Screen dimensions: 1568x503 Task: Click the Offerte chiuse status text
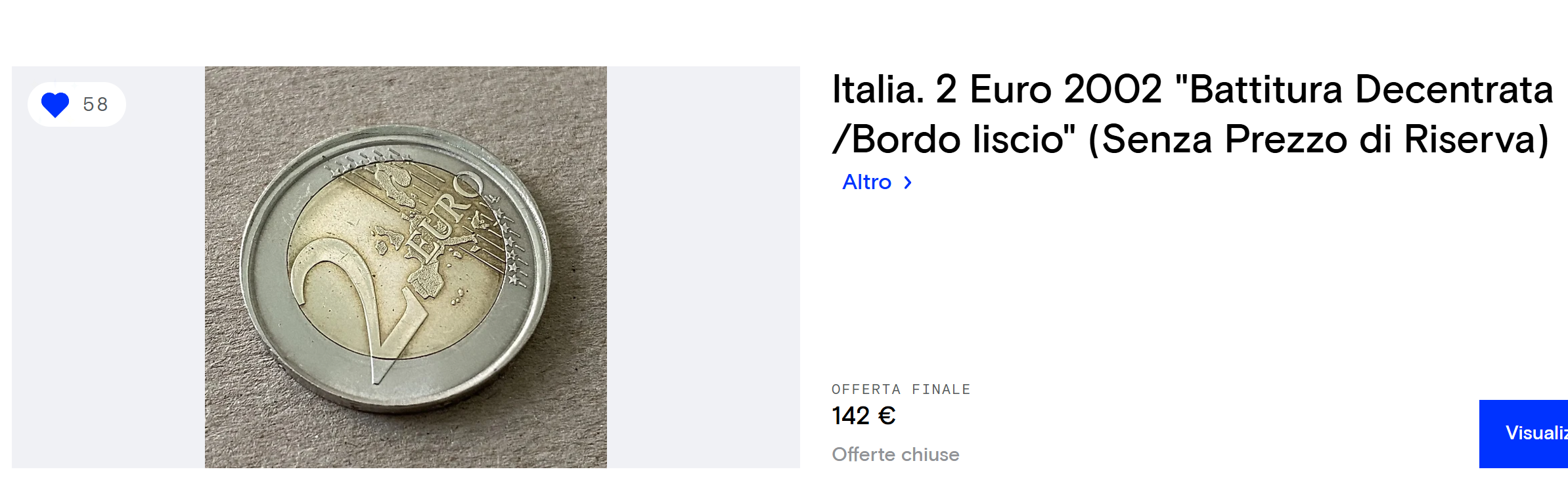click(895, 454)
